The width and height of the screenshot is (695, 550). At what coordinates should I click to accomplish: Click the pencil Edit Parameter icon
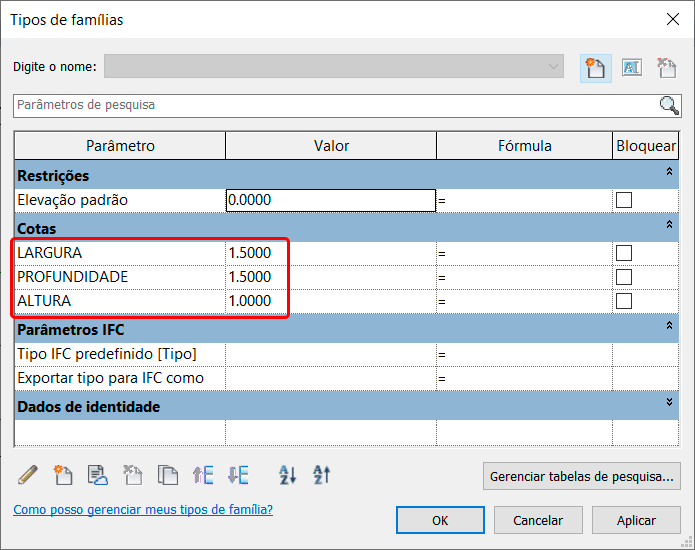click(x=28, y=475)
